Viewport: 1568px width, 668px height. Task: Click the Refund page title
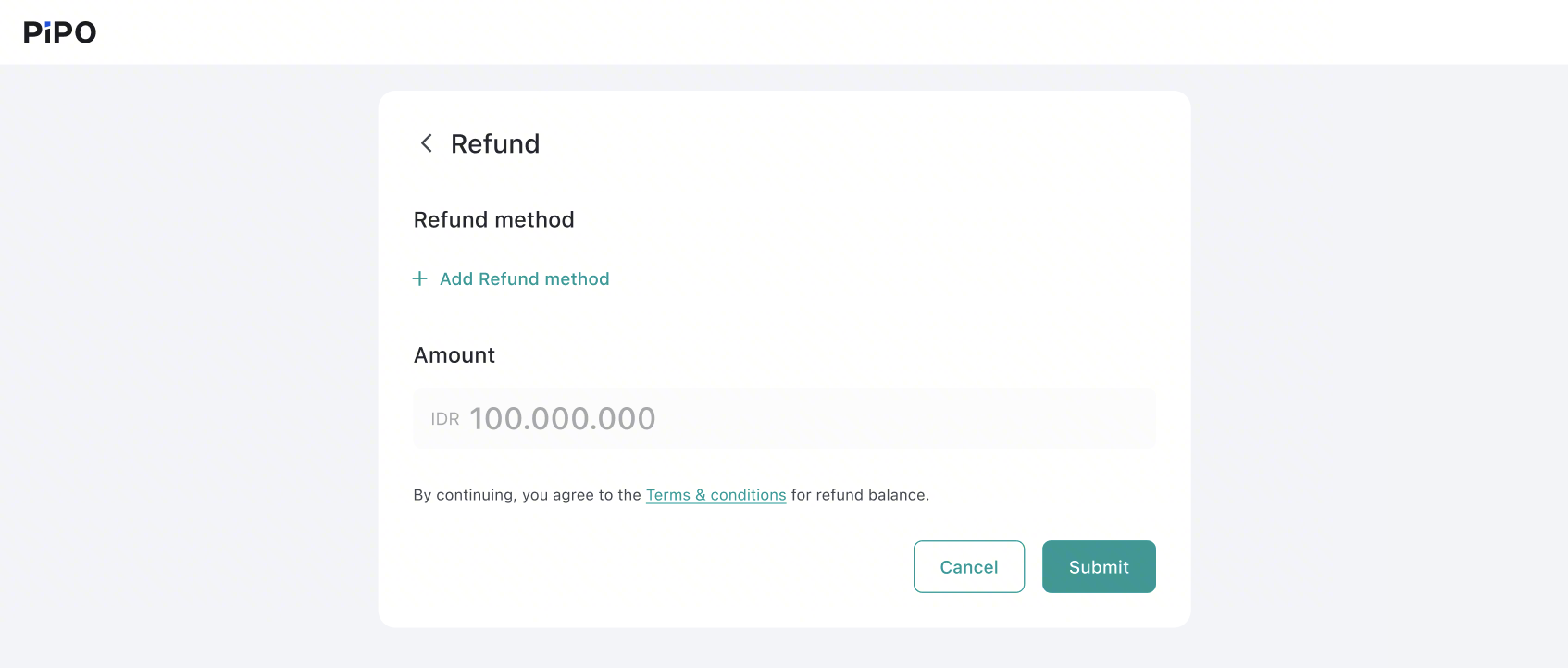(495, 143)
